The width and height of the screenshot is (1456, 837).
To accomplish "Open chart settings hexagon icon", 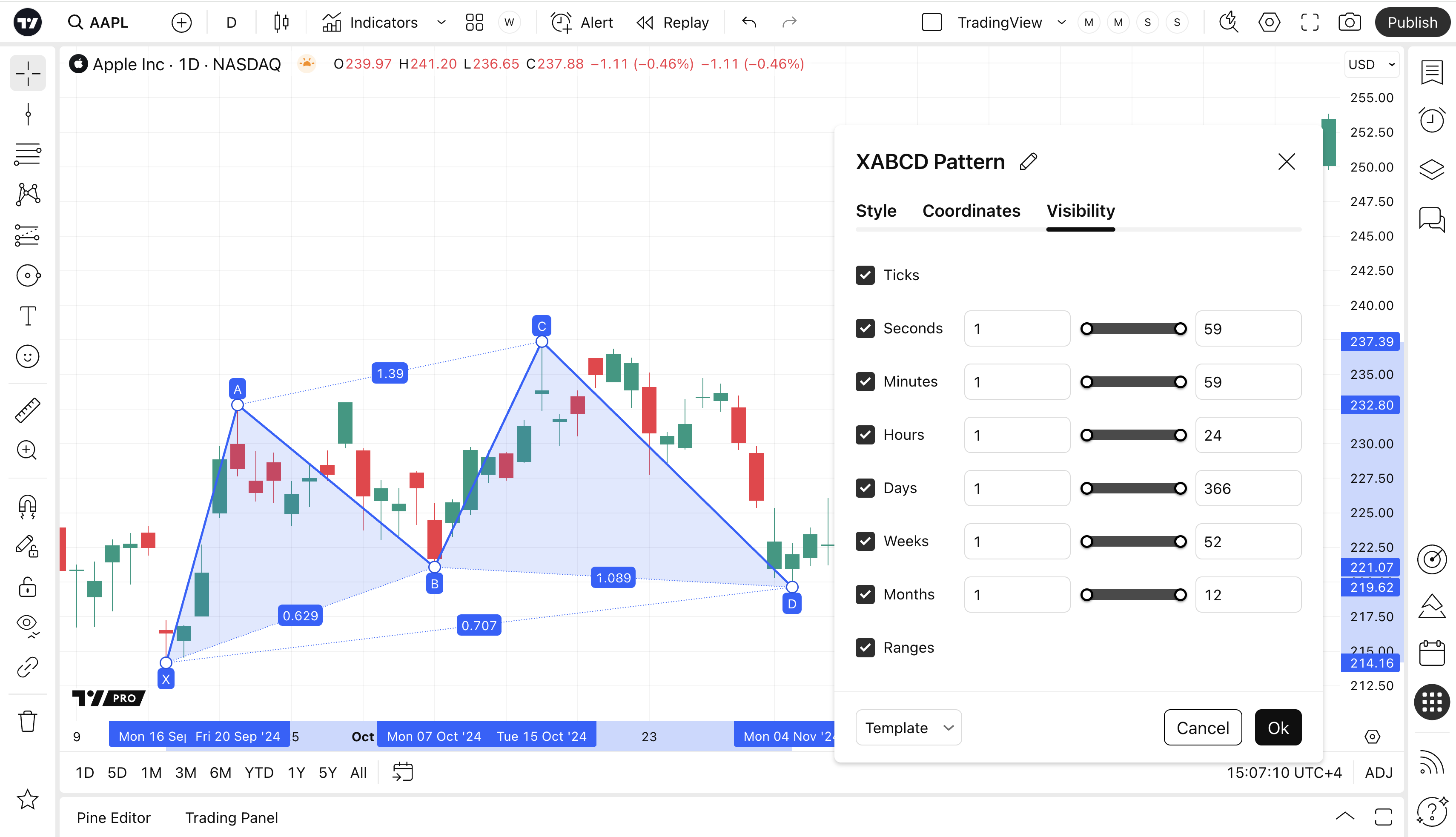I will (1269, 23).
